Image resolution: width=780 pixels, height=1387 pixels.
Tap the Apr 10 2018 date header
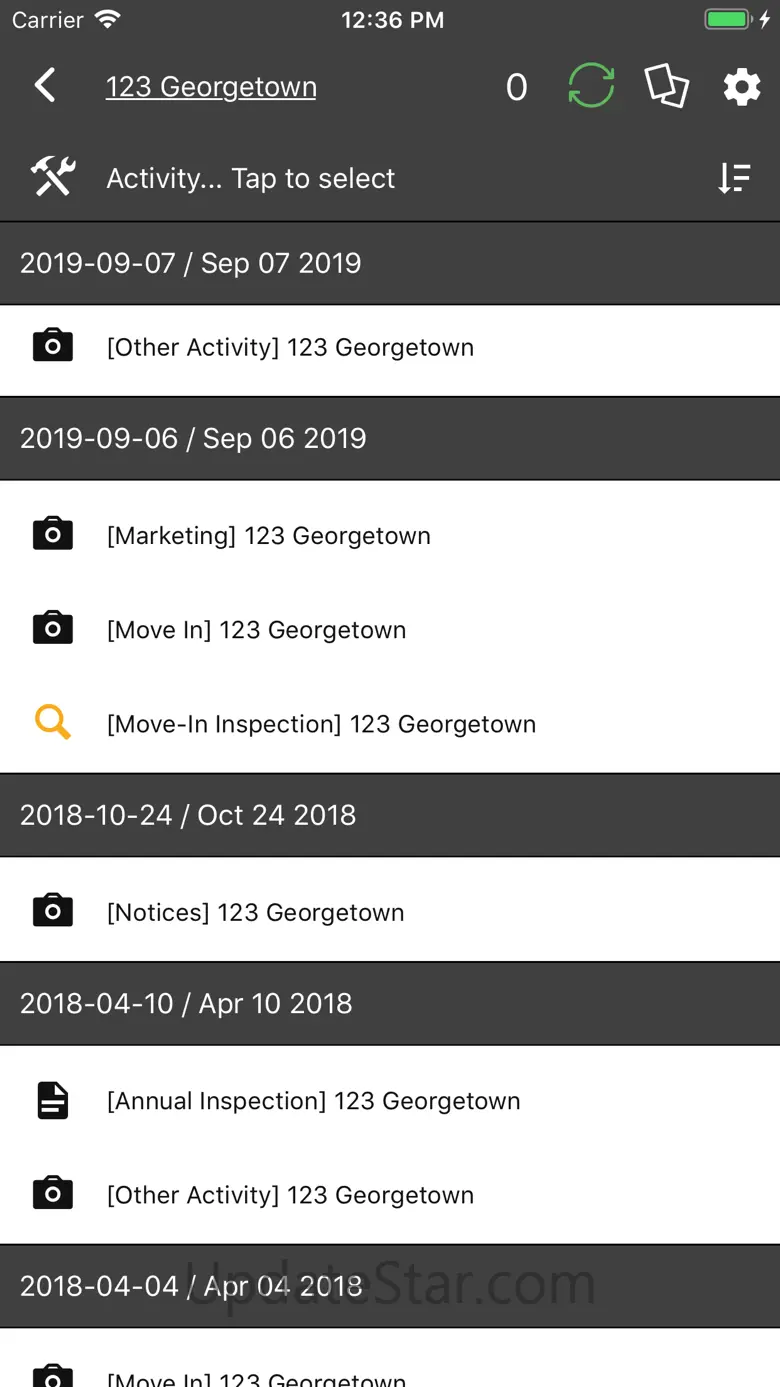tap(186, 1004)
